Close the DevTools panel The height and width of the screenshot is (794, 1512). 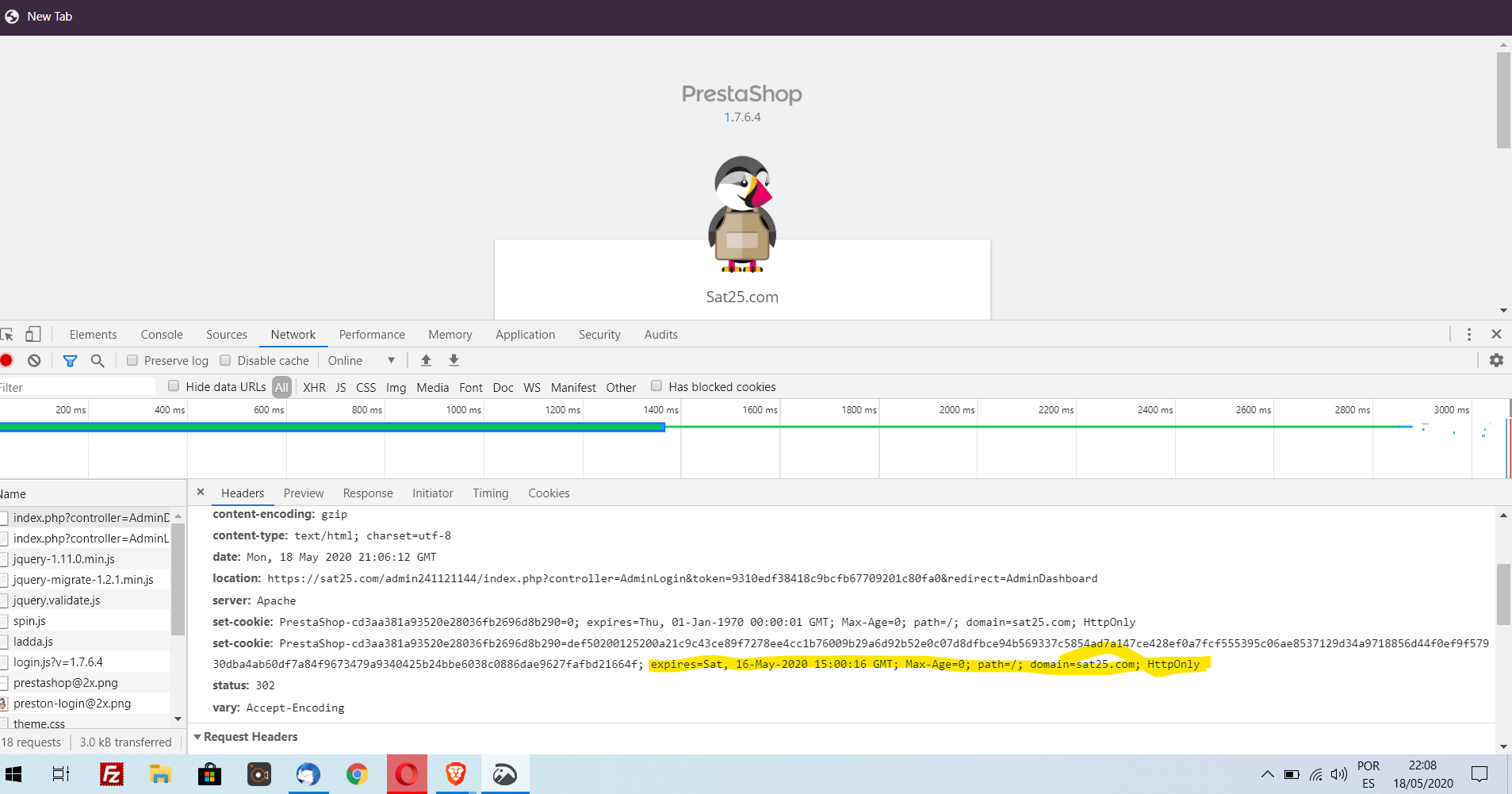tap(1496, 334)
